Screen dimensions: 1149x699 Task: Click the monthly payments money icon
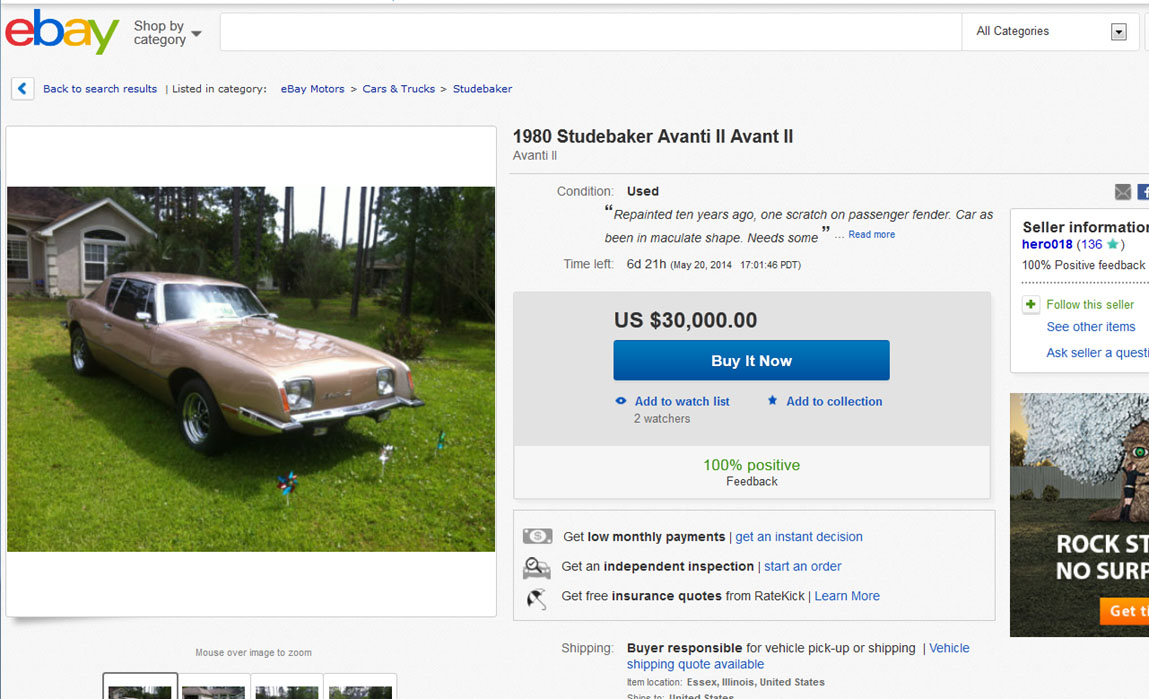[537, 537]
